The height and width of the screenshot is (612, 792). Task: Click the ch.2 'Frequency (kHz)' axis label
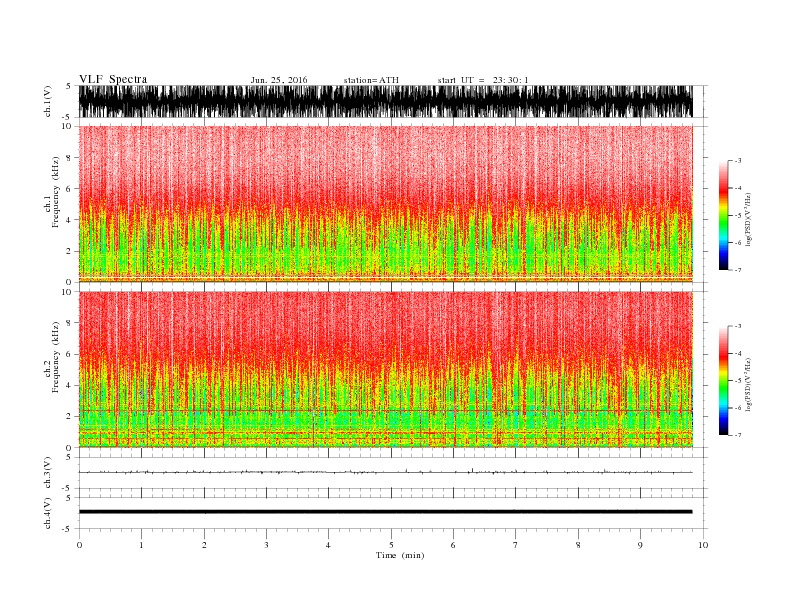coord(56,358)
